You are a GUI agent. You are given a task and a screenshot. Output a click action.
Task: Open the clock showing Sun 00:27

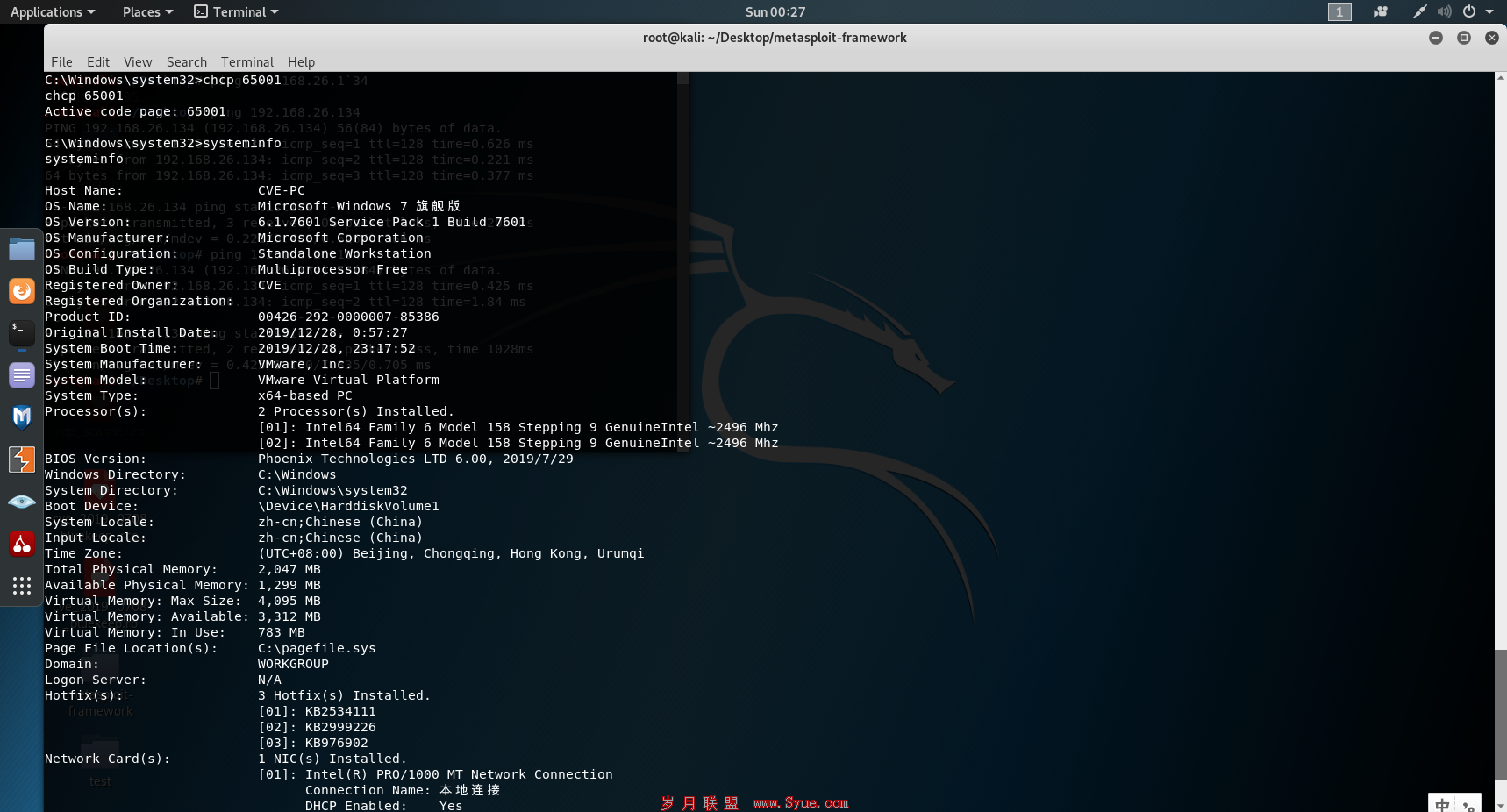(x=775, y=11)
